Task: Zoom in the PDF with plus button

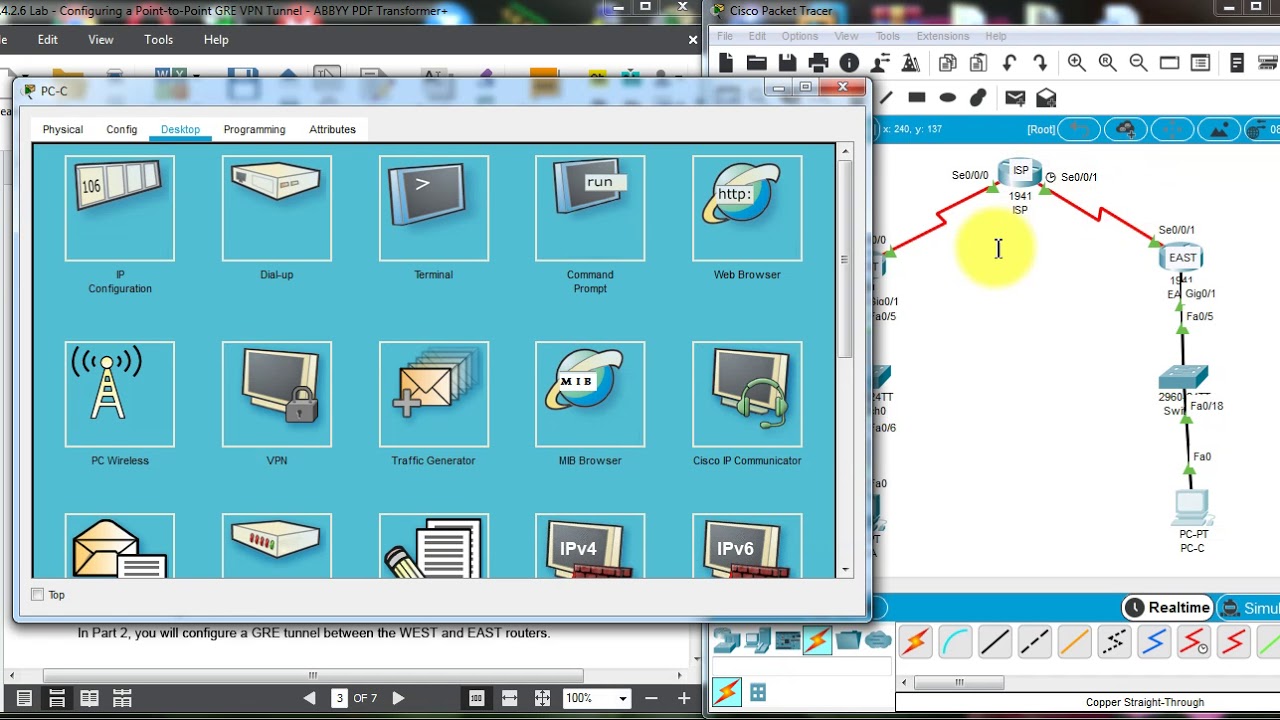Action: (x=684, y=698)
